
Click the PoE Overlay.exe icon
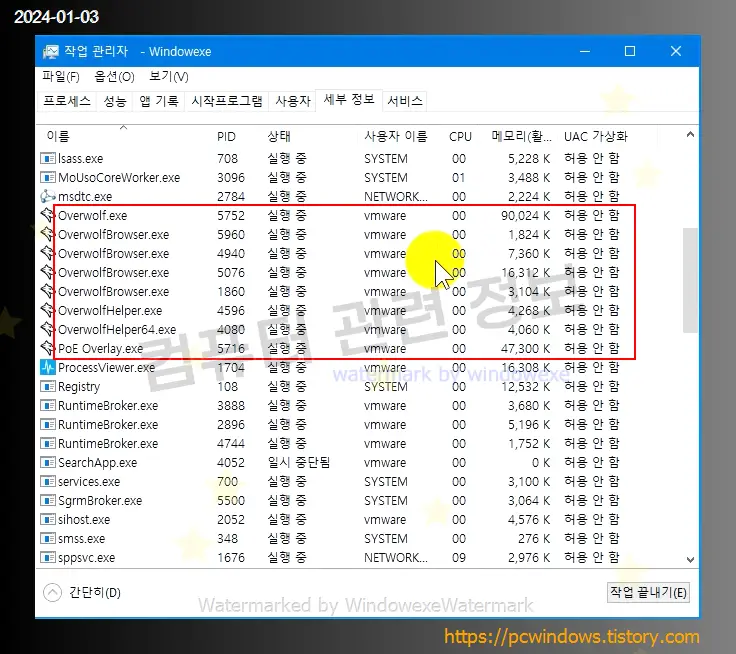[48, 348]
